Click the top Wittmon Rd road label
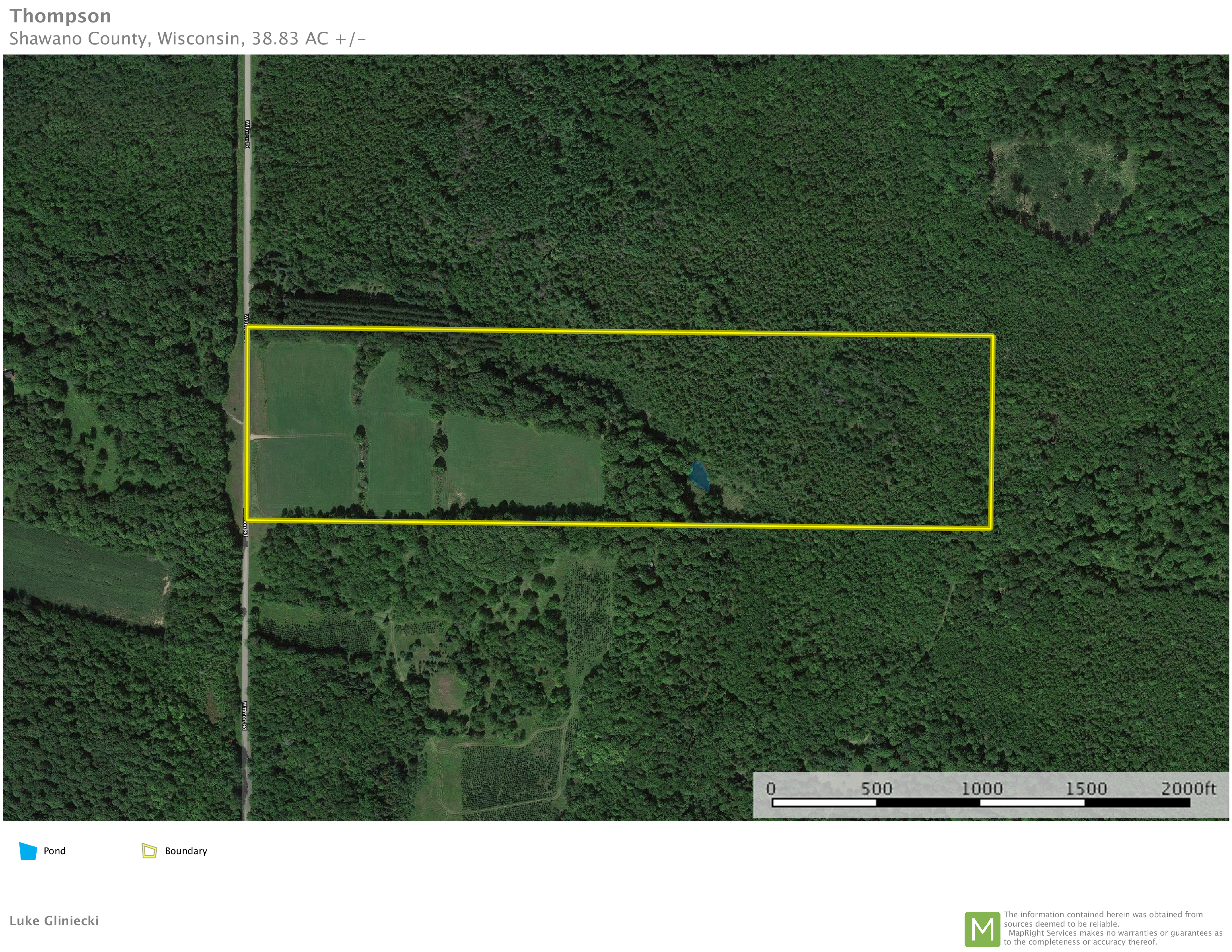This screenshot has width=1232, height=952. tap(247, 134)
